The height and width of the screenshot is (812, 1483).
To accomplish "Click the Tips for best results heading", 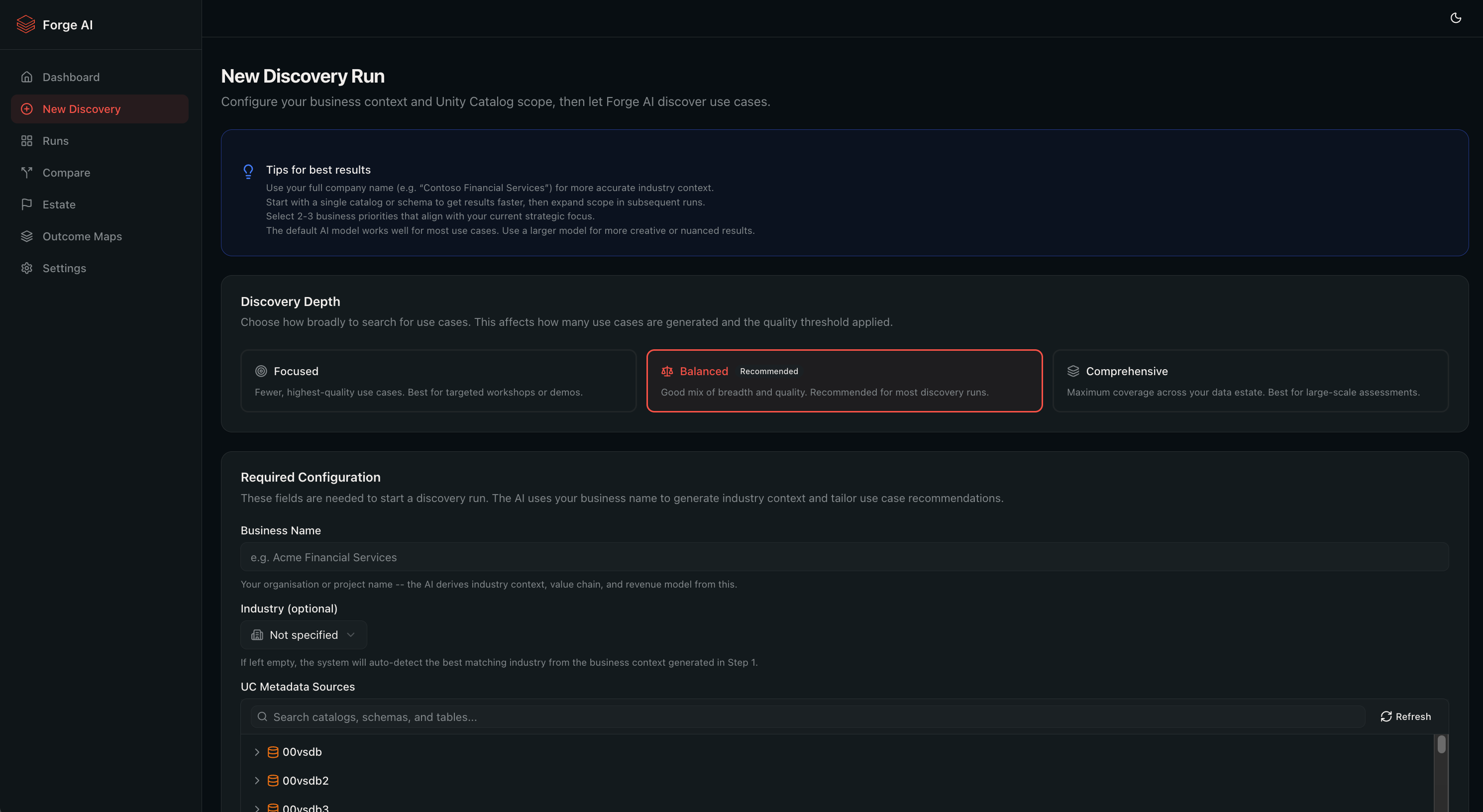I will pyautogui.click(x=318, y=170).
